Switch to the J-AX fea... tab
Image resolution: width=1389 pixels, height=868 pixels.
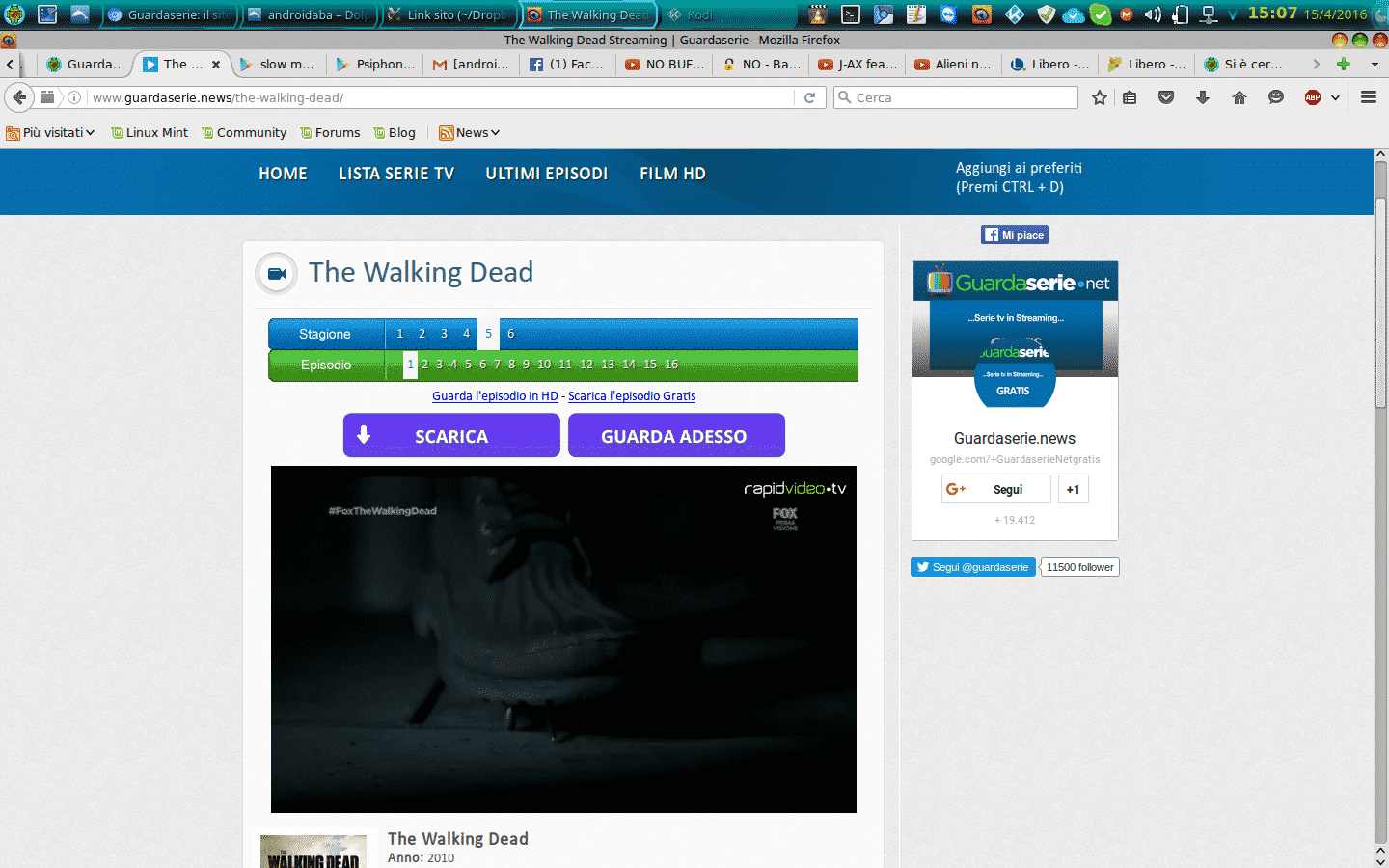[858, 64]
